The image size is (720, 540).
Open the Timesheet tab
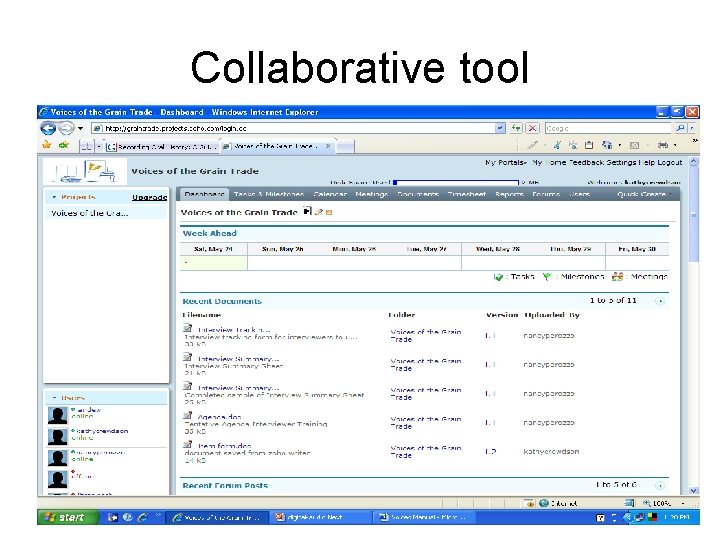pyautogui.click(x=467, y=194)
